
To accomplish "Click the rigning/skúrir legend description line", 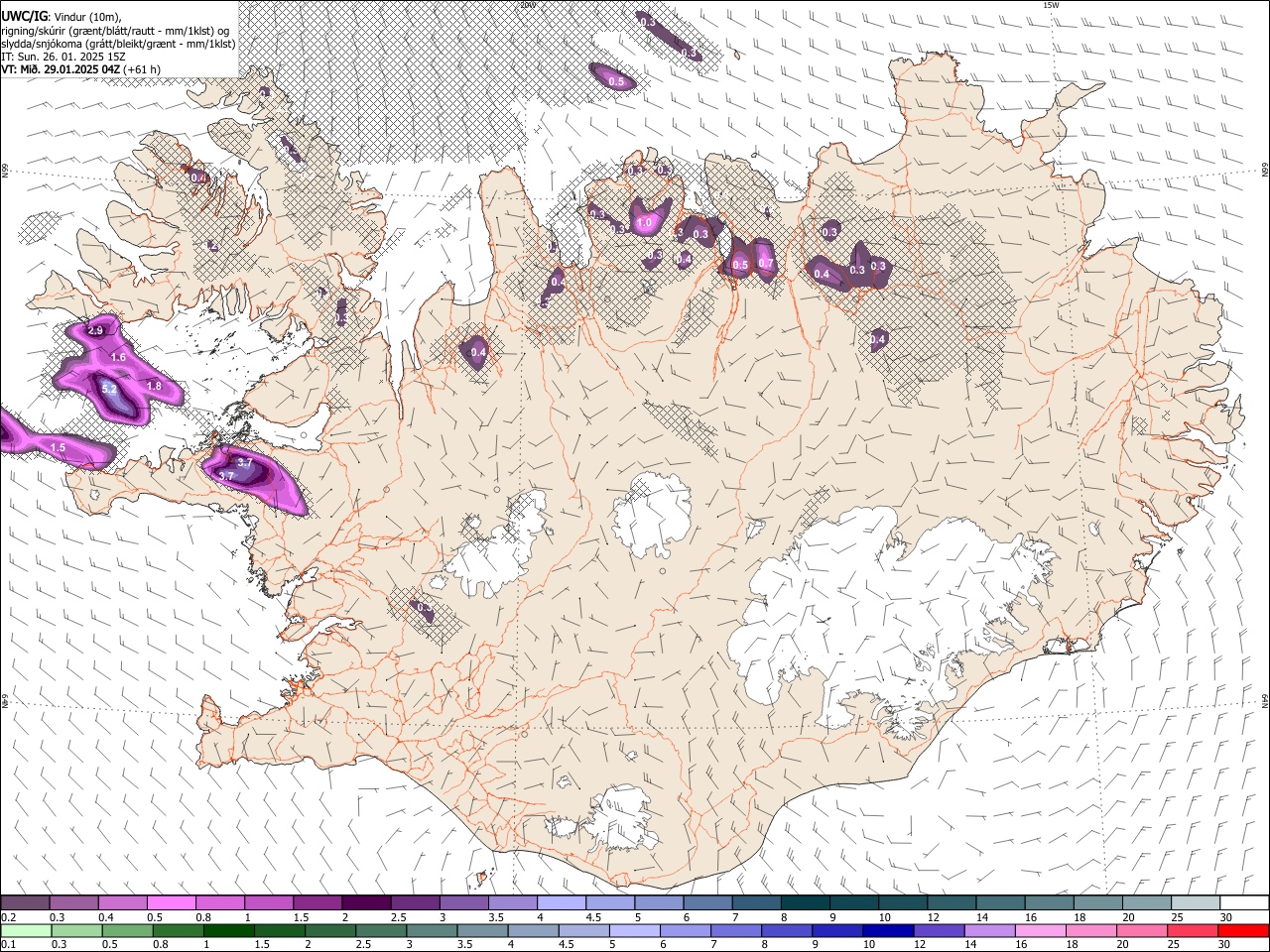I will coord(115,30).
